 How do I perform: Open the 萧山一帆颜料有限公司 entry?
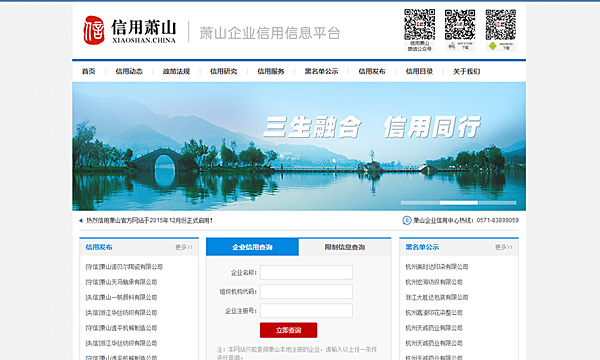[x=121, y=297]
